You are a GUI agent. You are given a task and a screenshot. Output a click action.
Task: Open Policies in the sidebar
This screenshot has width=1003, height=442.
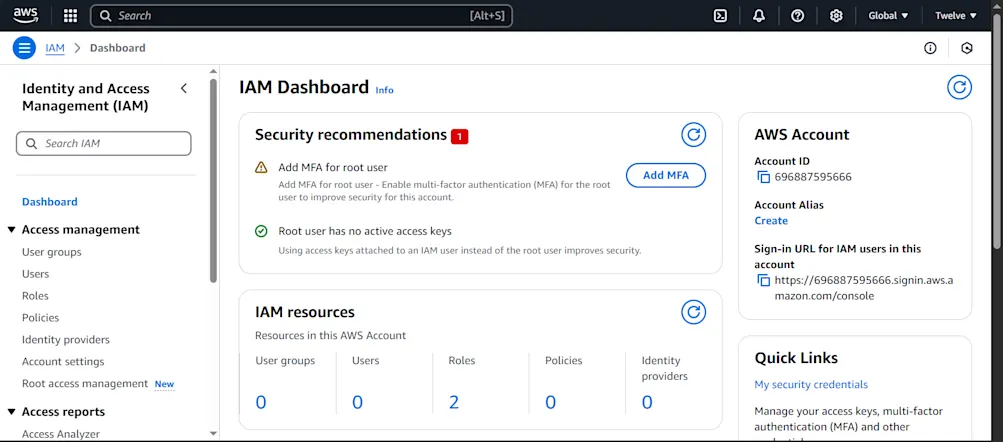pyautogui.click(x=40, y=317)
